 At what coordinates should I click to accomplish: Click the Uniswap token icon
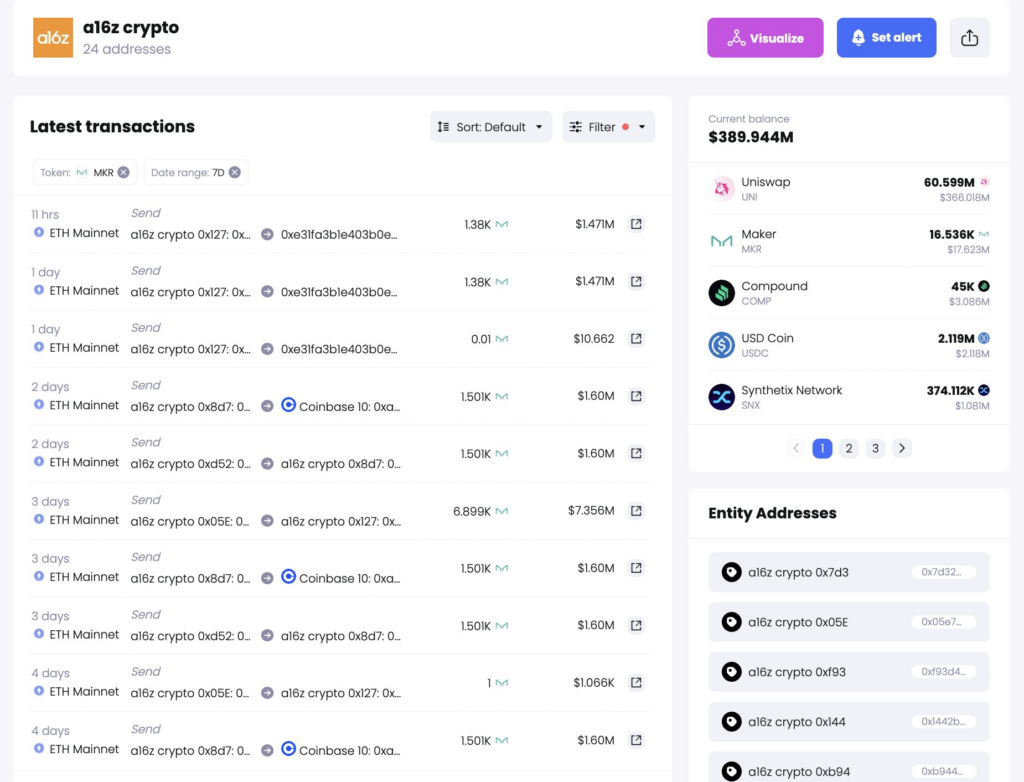pyautogui.click(x=722, y=188)
